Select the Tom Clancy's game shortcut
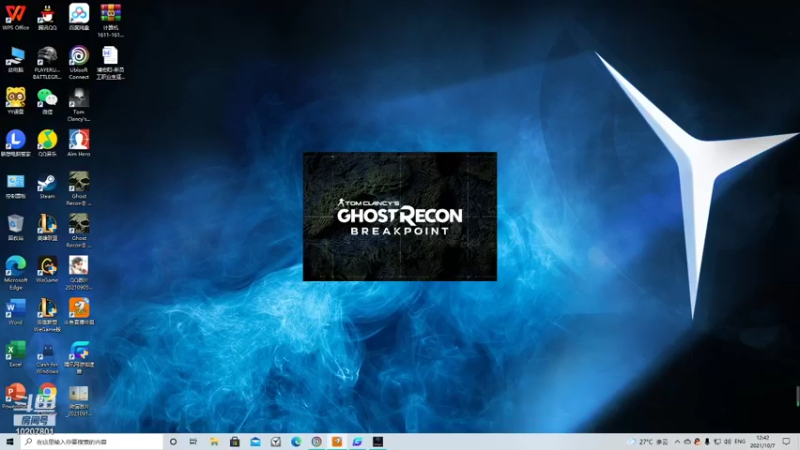The image size is (800, 450). 79,105
